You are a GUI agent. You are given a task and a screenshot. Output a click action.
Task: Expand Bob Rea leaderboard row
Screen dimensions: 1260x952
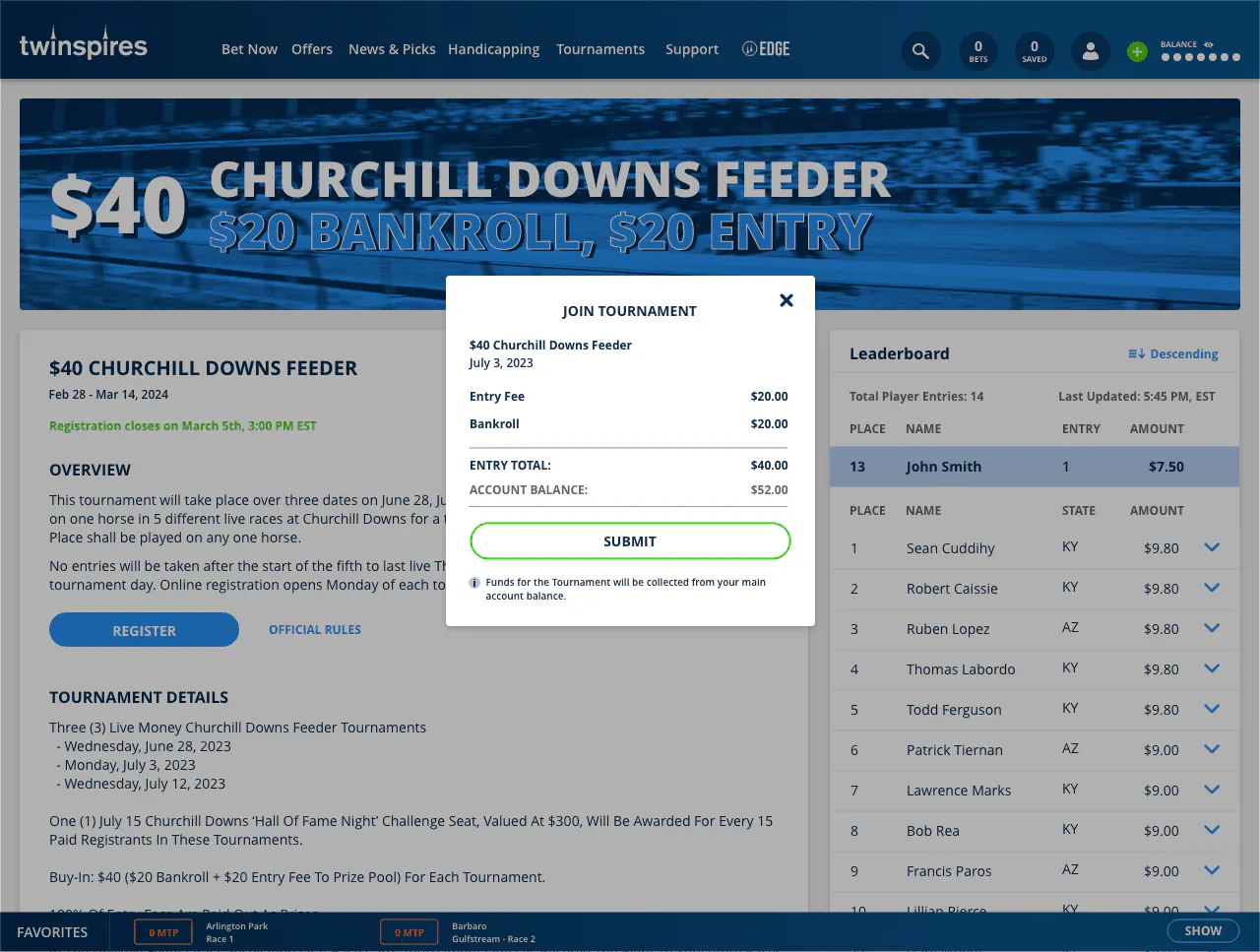tap(1212, 830)
